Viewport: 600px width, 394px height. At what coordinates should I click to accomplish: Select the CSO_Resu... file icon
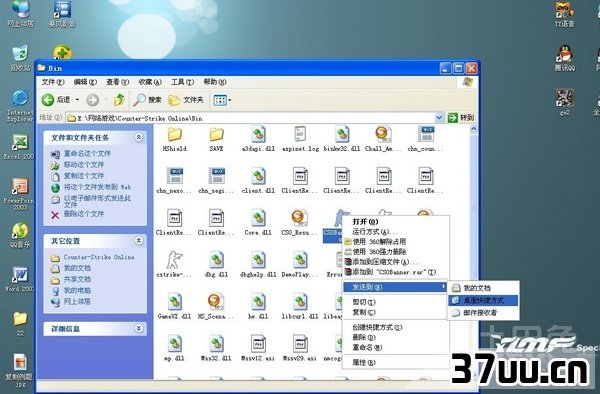[300, 218]
